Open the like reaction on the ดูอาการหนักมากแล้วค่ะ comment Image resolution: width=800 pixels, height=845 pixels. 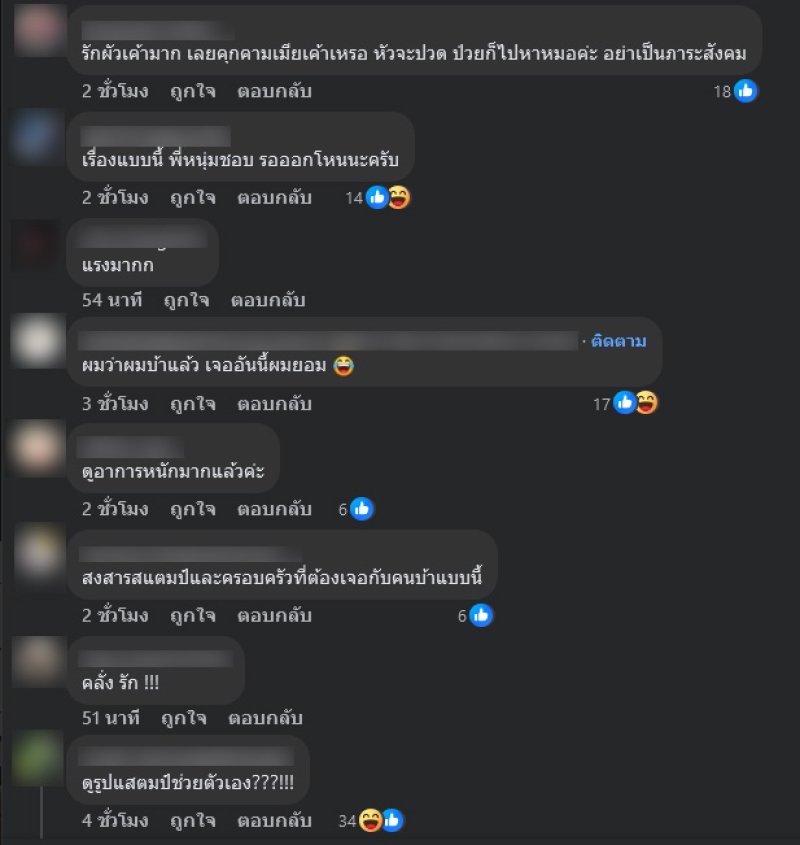[x=362, y=509]
